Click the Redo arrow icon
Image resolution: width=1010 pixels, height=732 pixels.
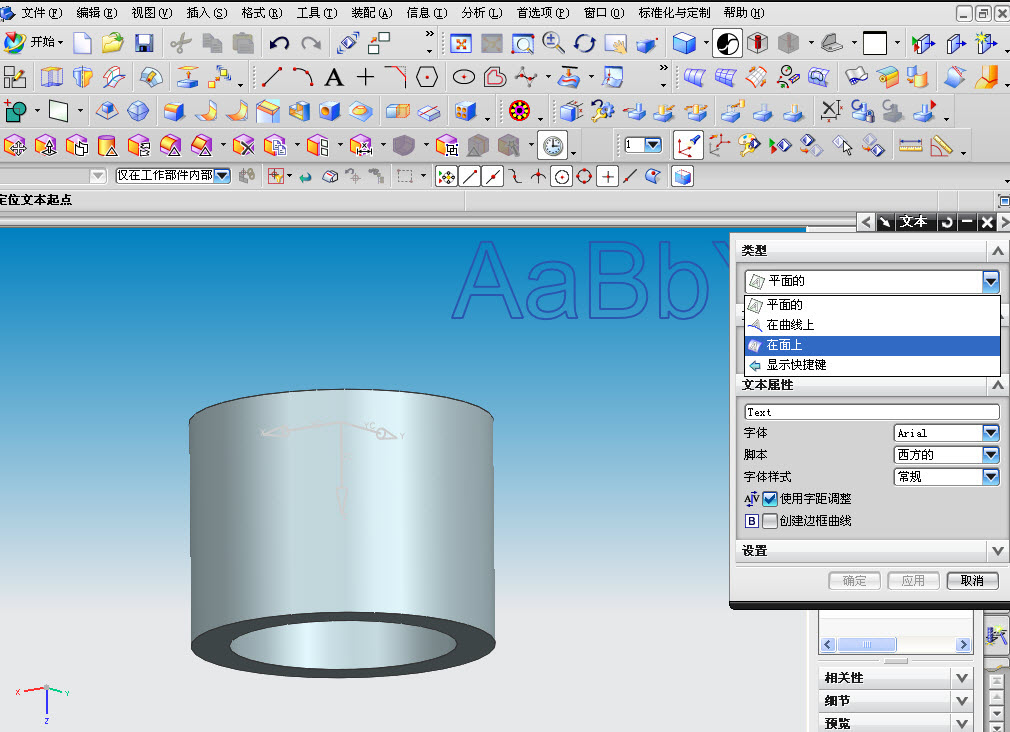pyautogui.click(x=311, y=43)
